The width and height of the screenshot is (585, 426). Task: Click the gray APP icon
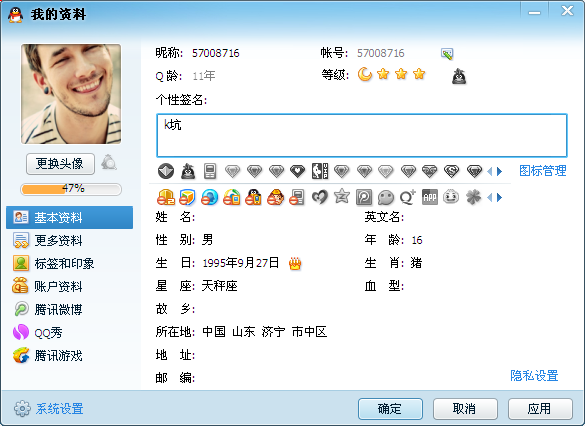(430, 197)
